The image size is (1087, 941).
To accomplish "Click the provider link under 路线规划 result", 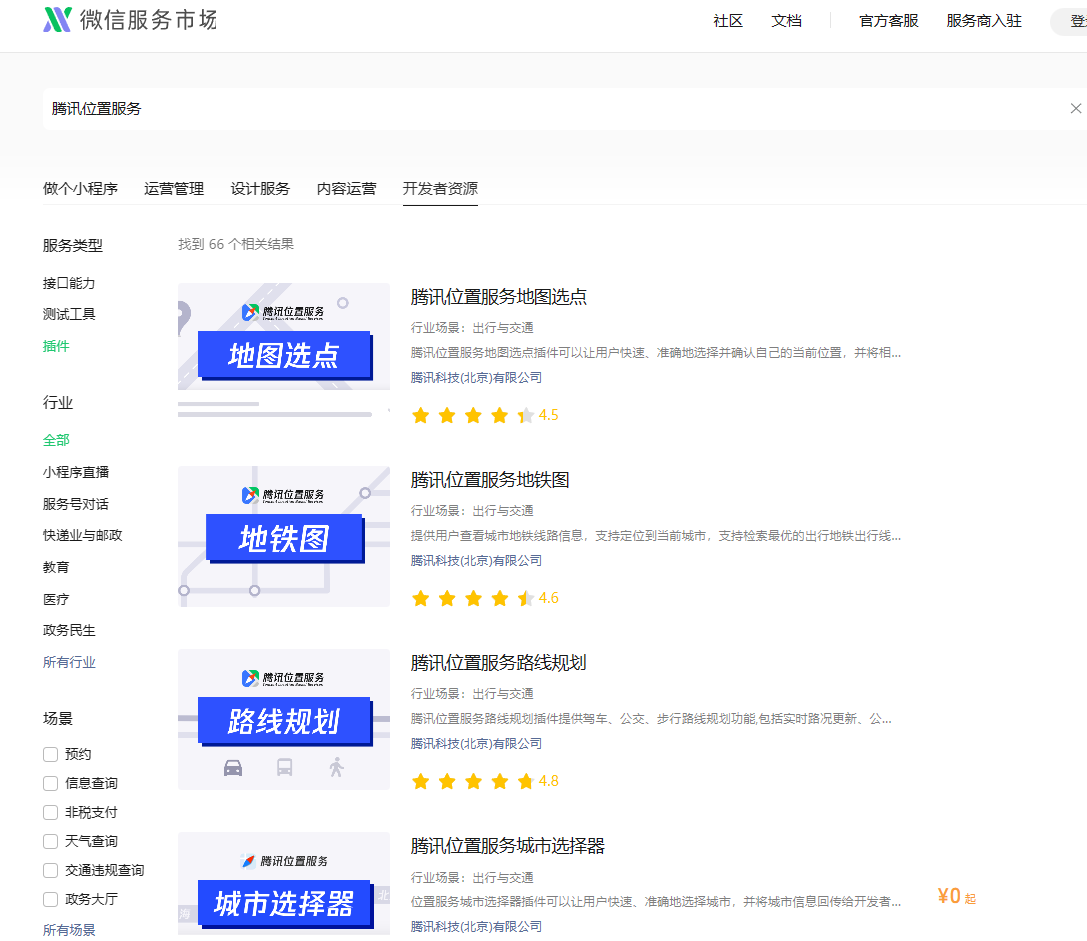I will (476, 744).
